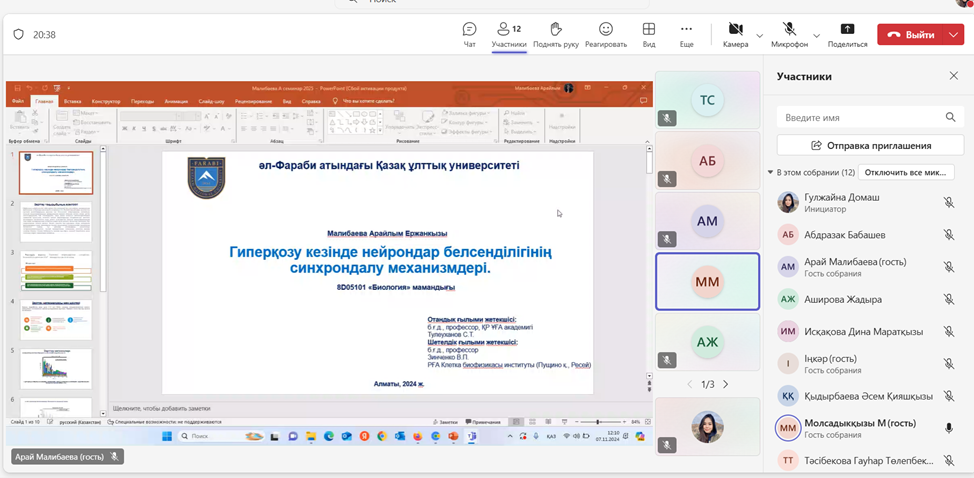Toggle microphone for Абдразак Бабашев
Screen dimensions: 974x478
949,235
